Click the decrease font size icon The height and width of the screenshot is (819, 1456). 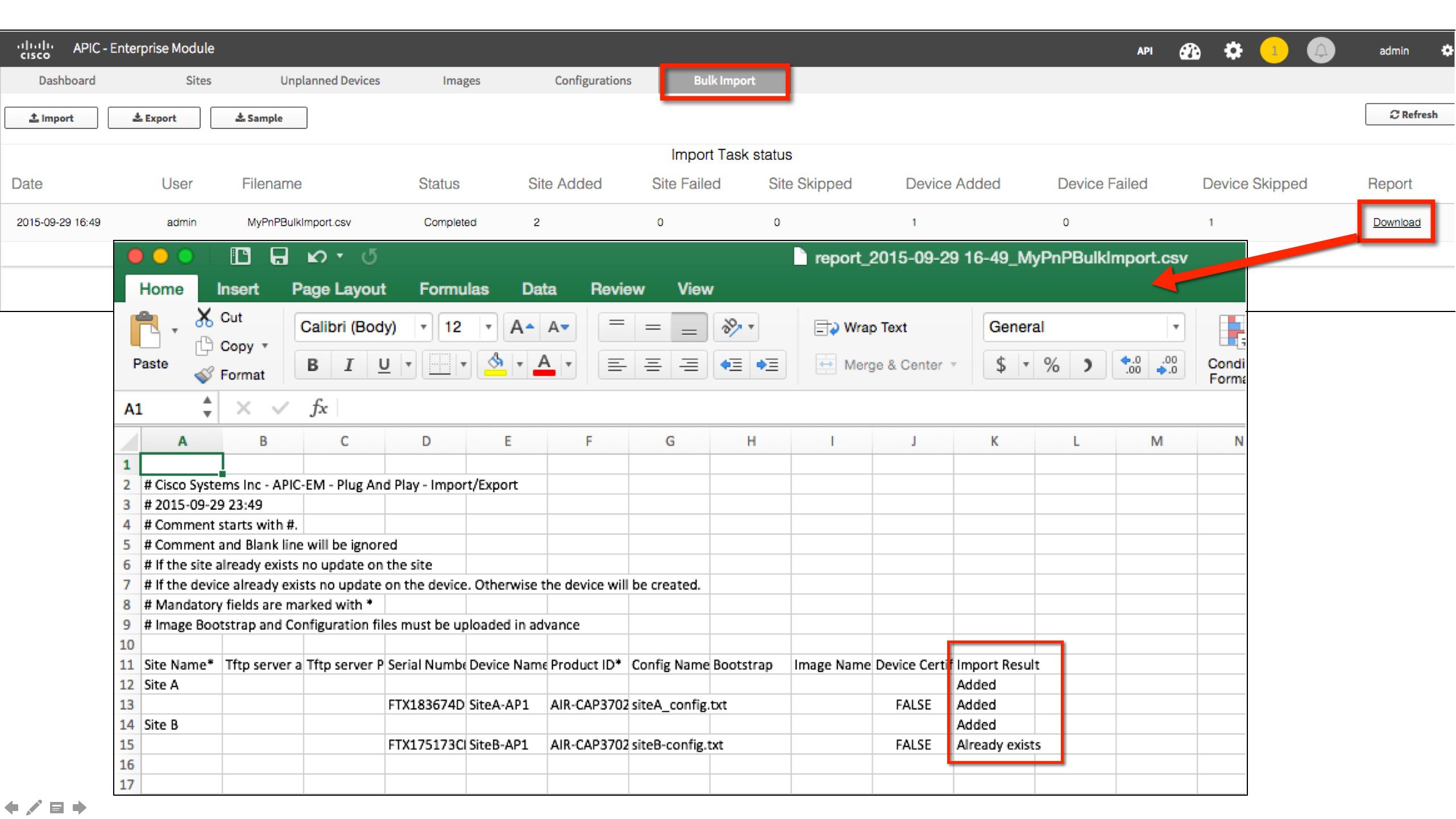(558, 327)
